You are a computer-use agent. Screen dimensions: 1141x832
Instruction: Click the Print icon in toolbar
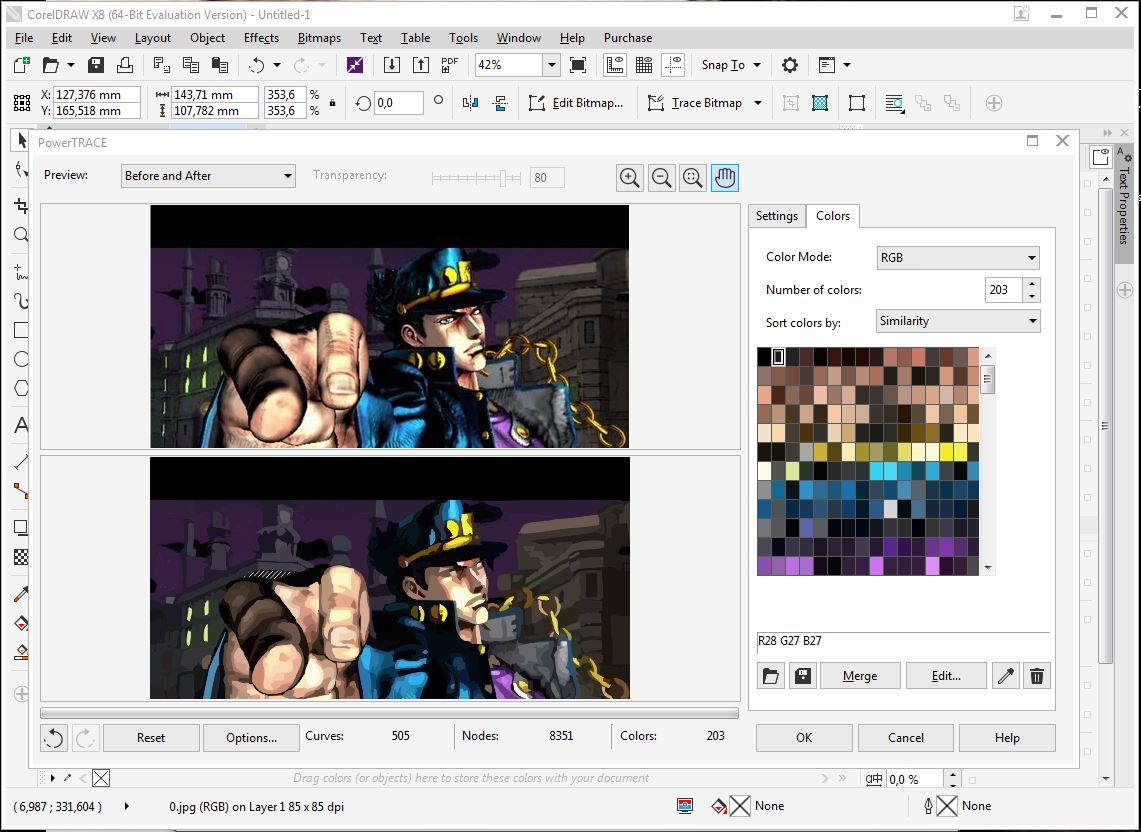[125, 65]
